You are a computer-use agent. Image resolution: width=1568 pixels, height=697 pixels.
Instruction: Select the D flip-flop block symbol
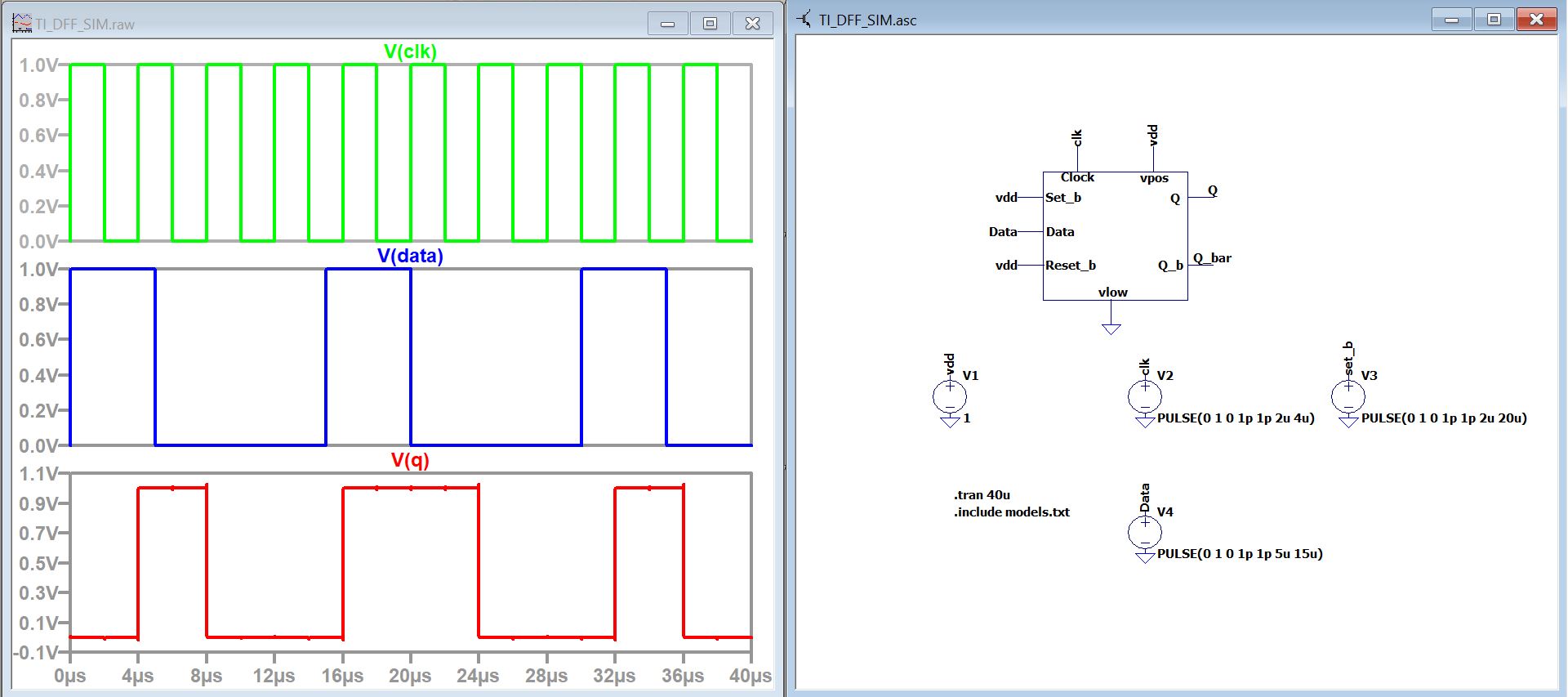pos(1115,237)
